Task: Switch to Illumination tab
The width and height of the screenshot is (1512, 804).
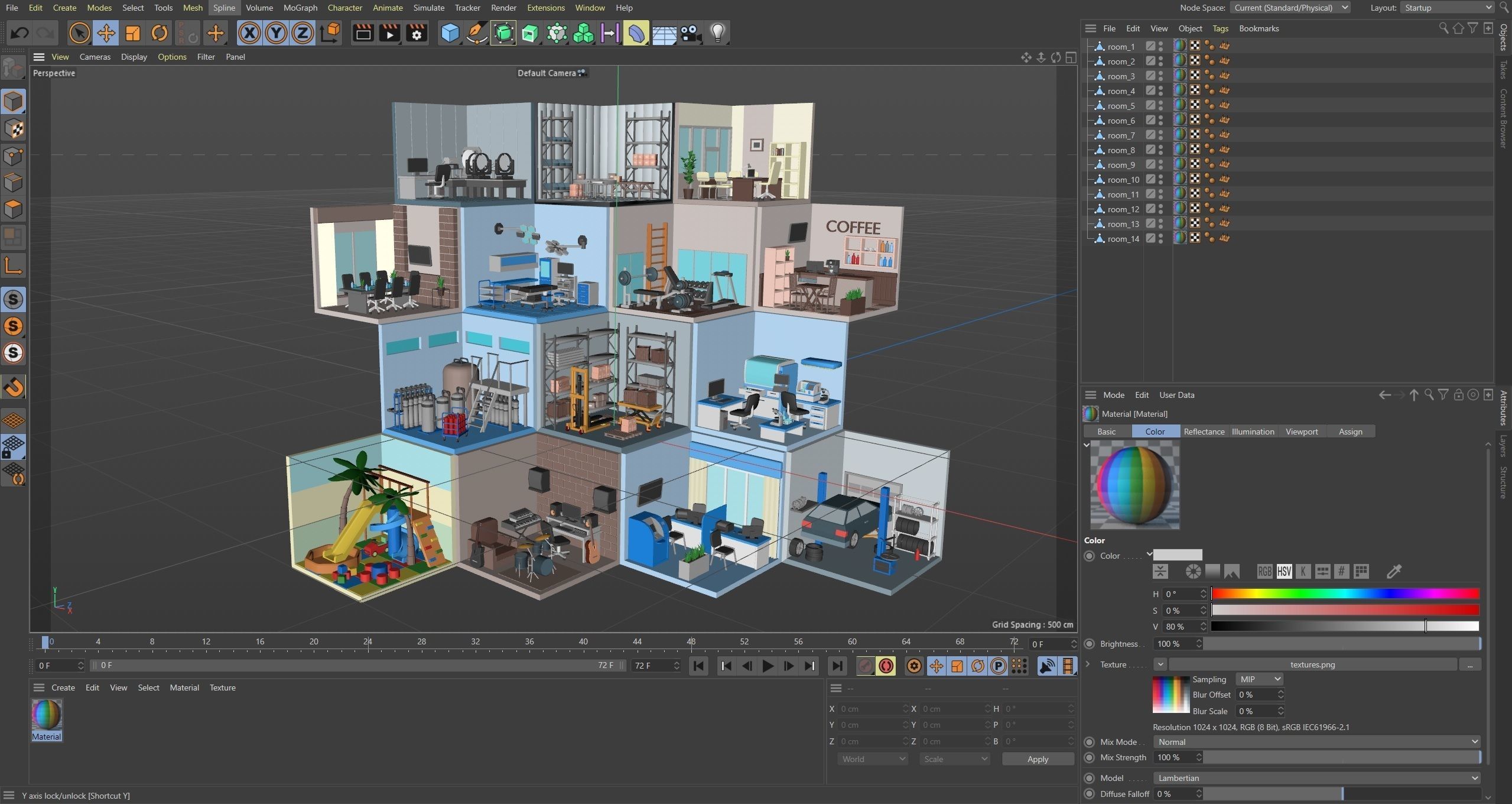Action: click(1253, 432)
